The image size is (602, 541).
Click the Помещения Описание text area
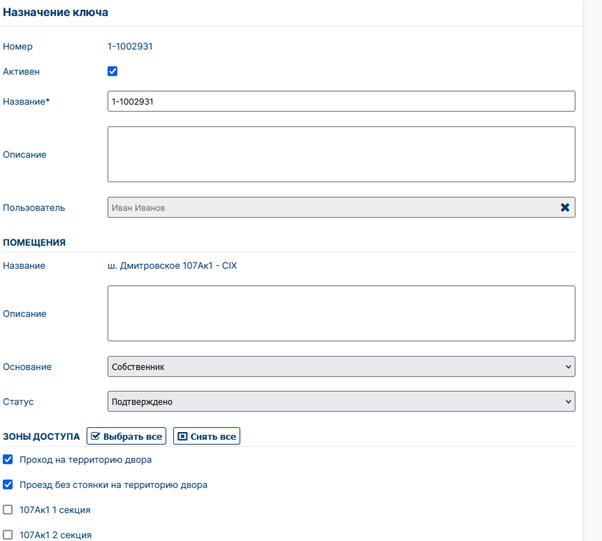(341, 313)
